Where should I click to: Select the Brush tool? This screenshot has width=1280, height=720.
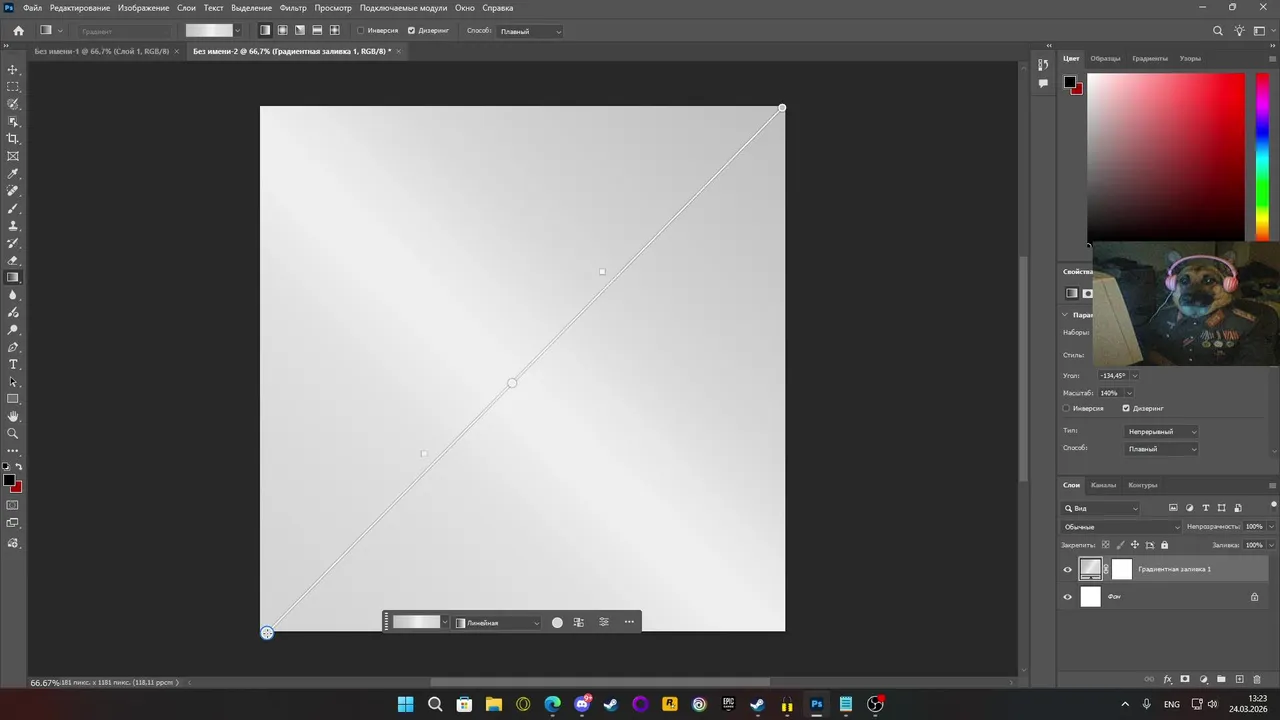[x=13, y=208]
